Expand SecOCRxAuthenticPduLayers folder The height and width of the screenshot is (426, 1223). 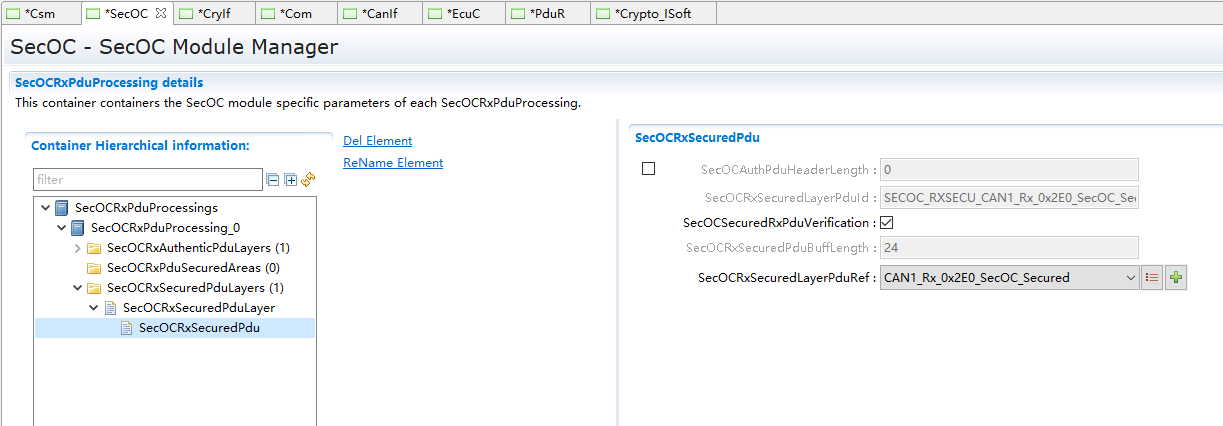pyautogui.click(x=78, y=248)
